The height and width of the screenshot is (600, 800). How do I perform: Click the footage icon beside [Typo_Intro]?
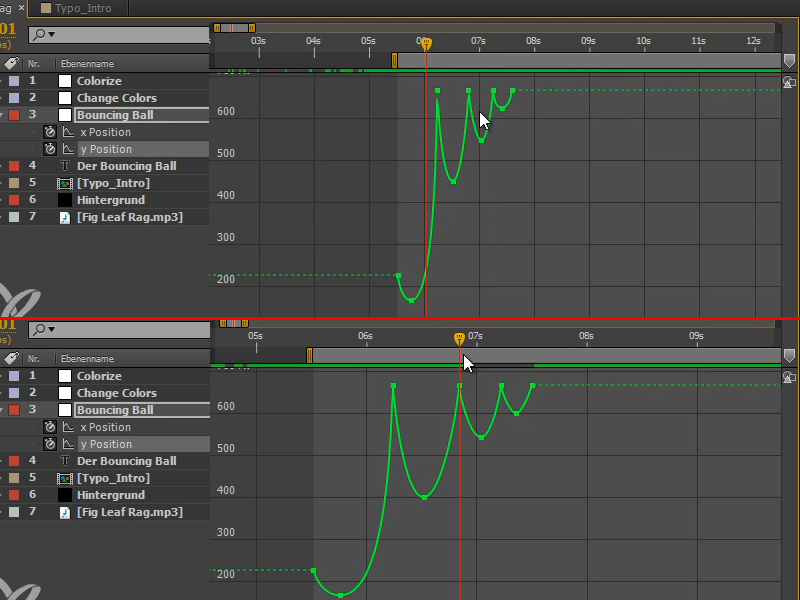coord(65,183)
